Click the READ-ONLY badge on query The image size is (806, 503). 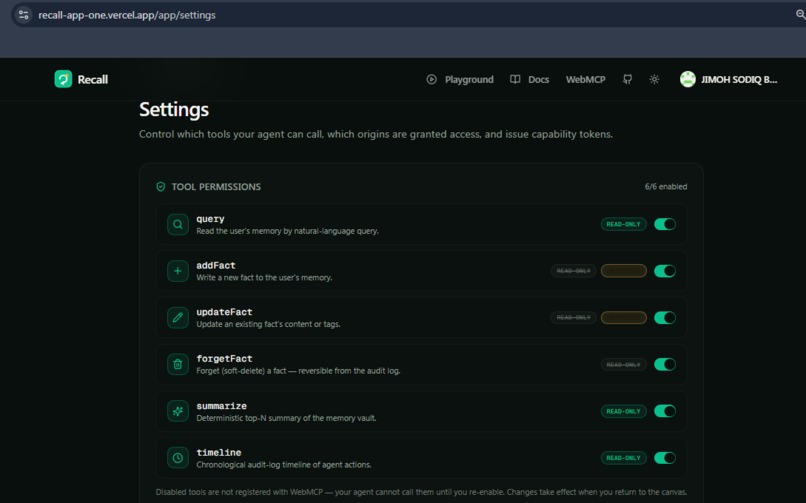pos(624,224)
